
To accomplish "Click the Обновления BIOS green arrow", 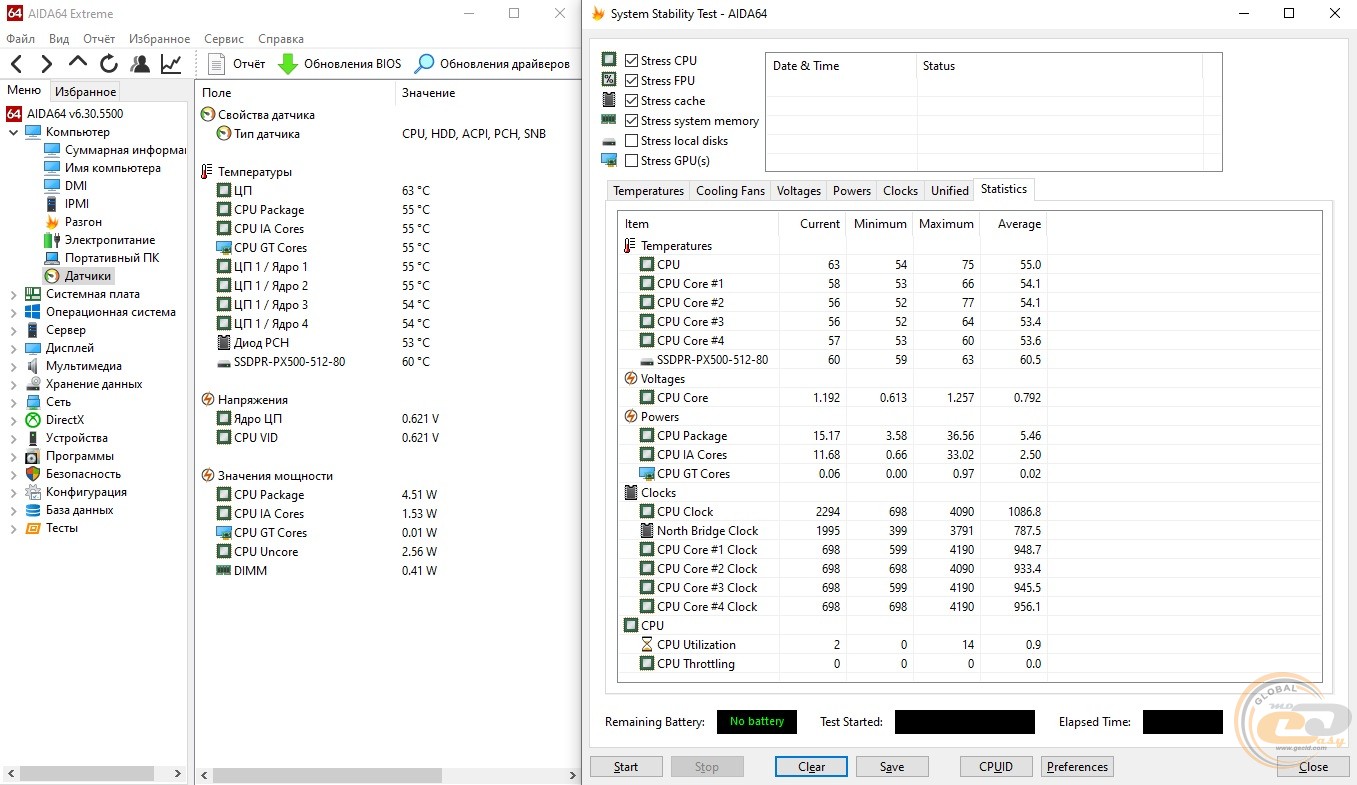I will click(x=288, y=64).
